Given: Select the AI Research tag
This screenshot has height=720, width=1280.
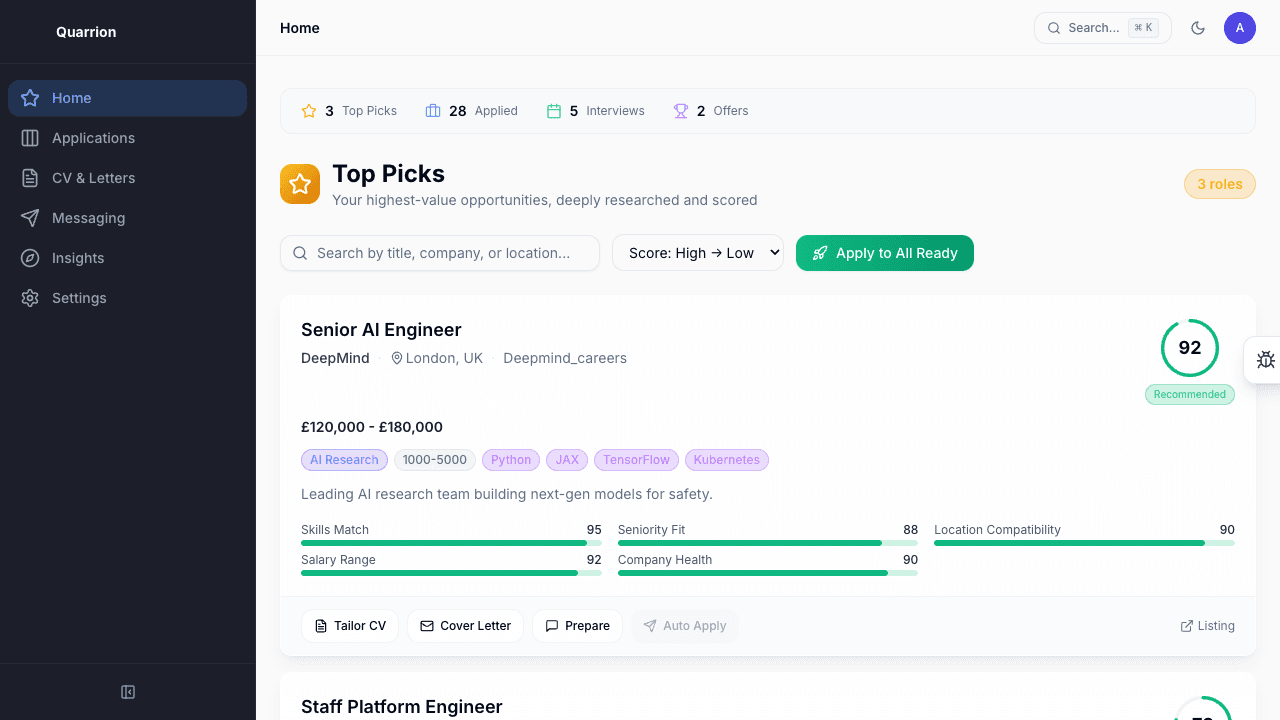Looking at the screenshot, I should click(x=344, y=460).
